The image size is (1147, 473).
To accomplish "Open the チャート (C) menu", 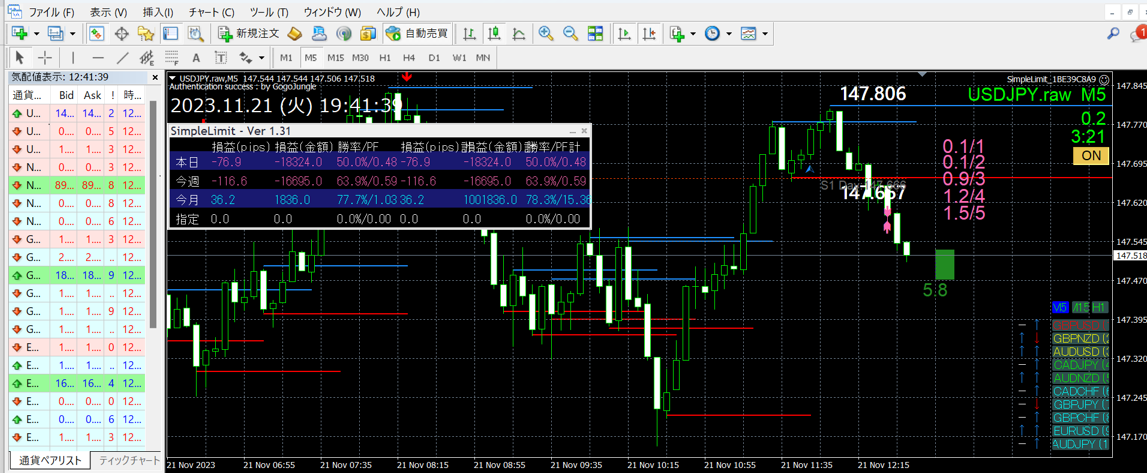I will (211, 12).
